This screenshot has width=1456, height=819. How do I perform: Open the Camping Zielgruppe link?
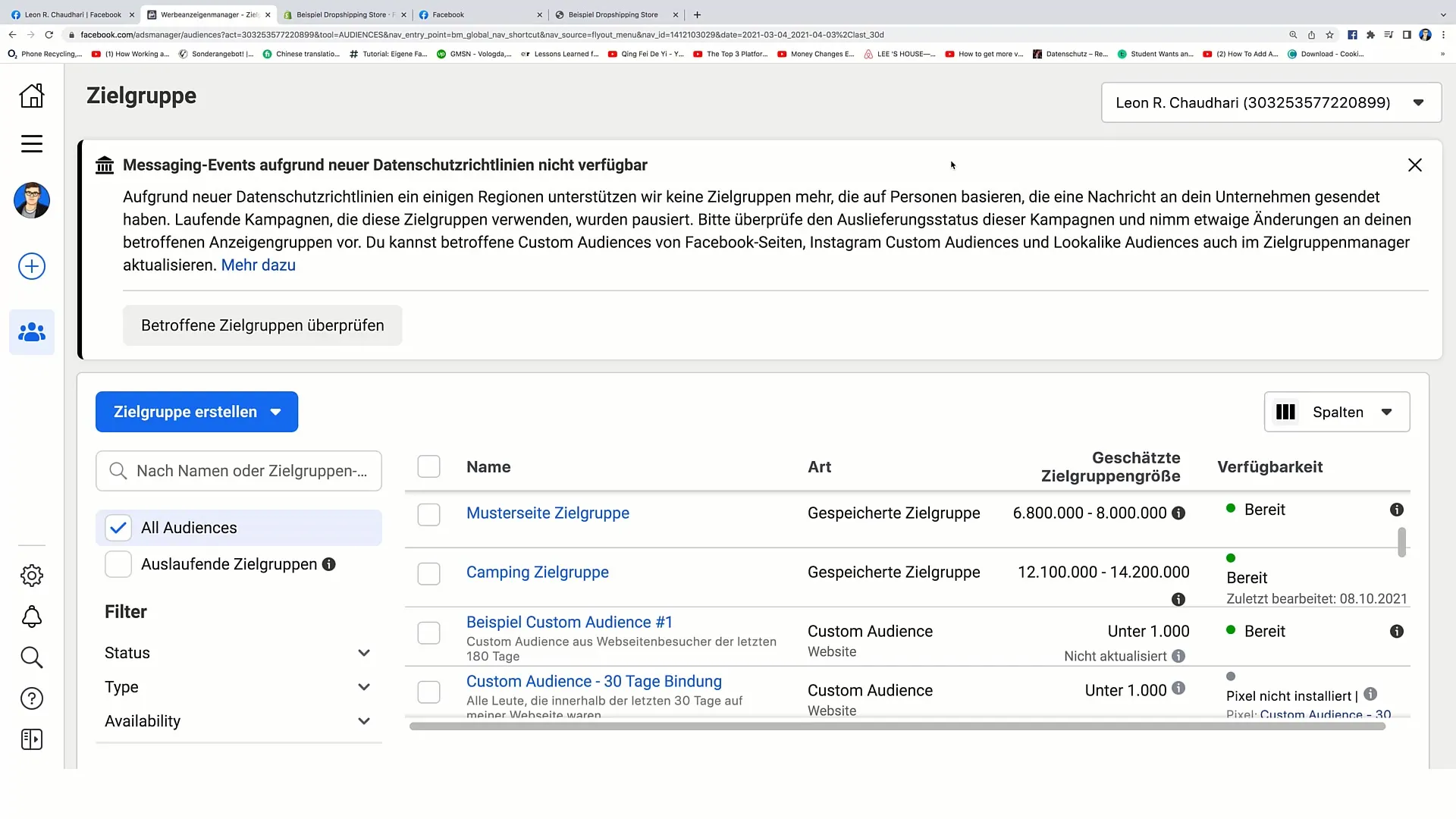(538, 573)
